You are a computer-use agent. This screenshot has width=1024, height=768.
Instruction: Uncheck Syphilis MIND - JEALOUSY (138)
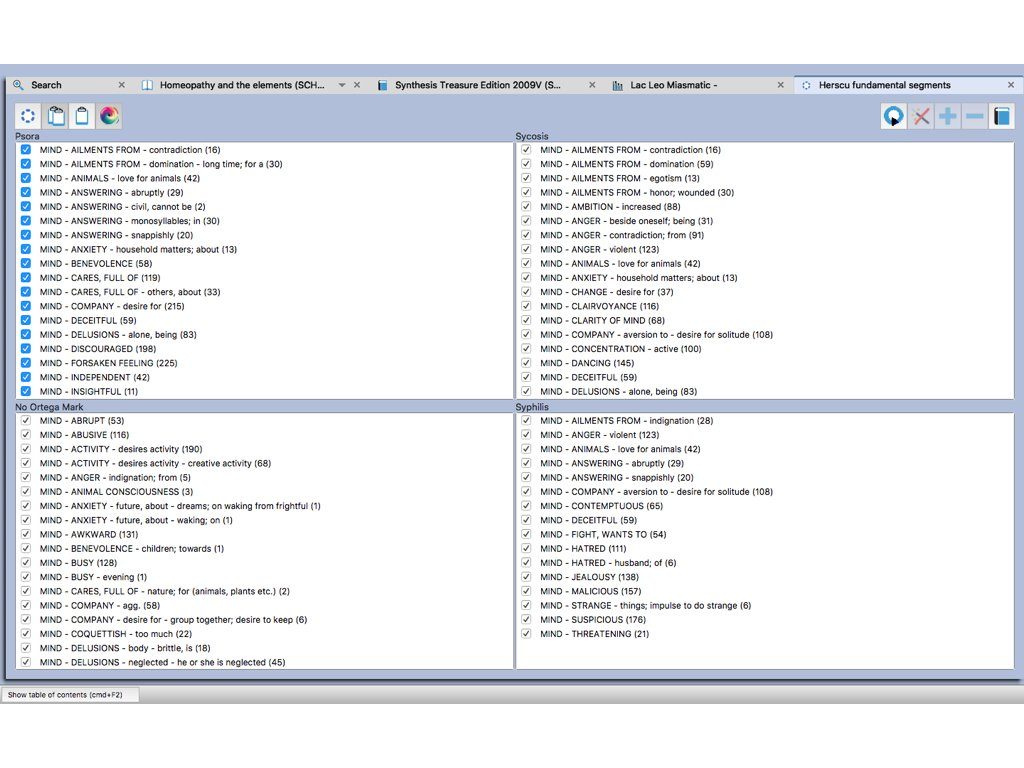click(526, 577)
